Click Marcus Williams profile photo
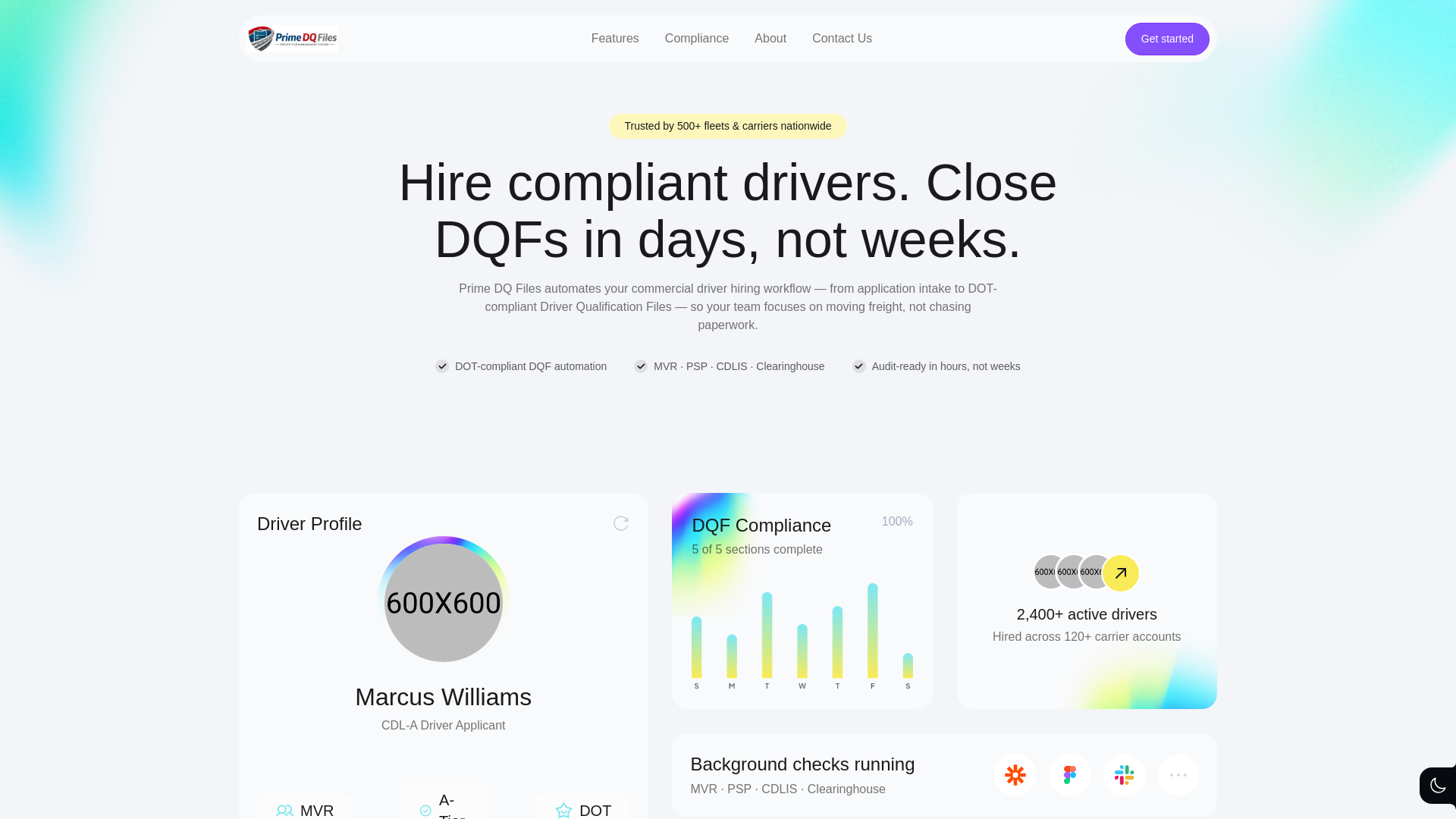1456x819 pixels. [444, 603]
